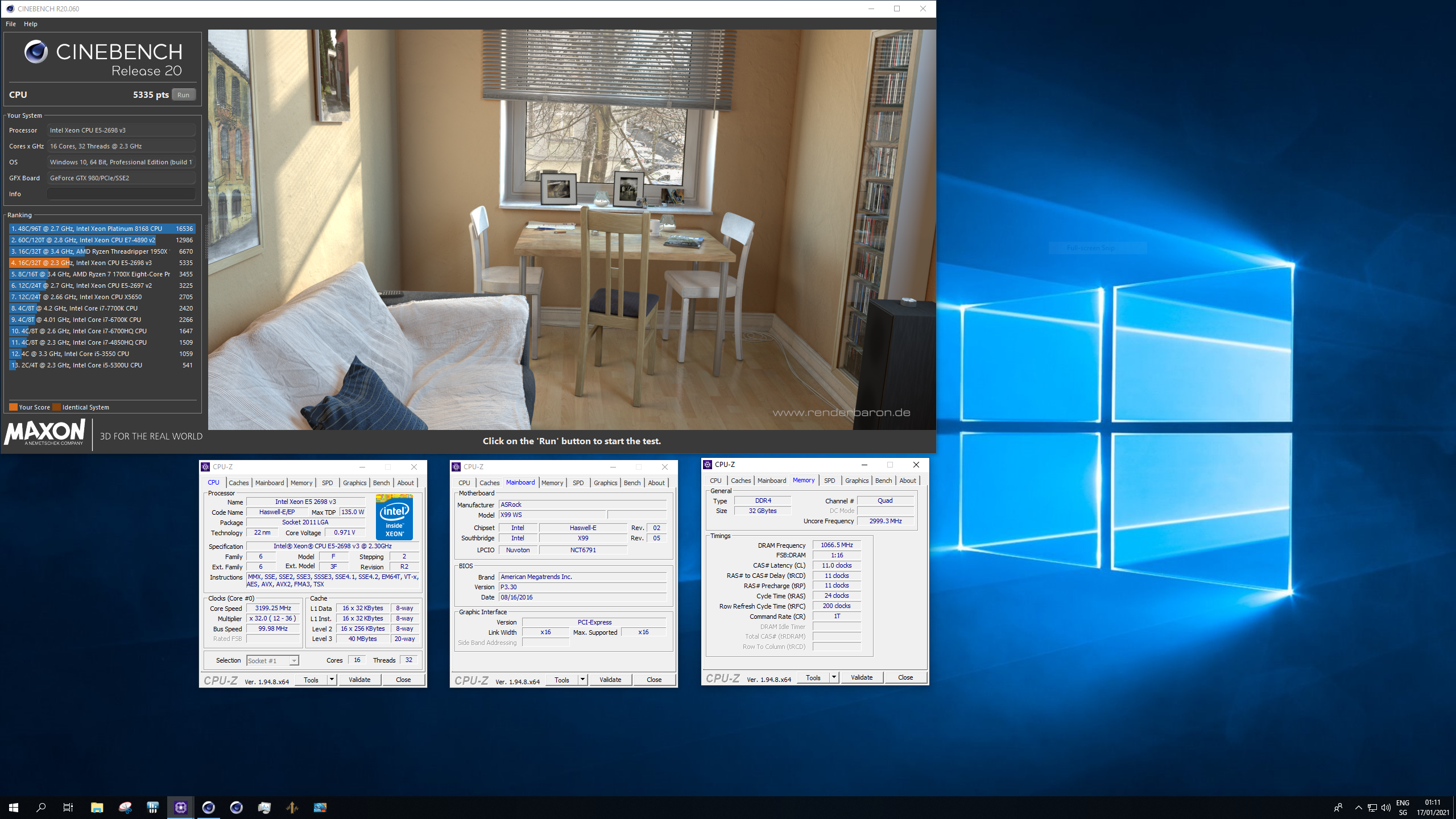Launch File Explorer from taskbar
Screen dimensions: 1456x819
pyautogui.click(x=97, y=807)
